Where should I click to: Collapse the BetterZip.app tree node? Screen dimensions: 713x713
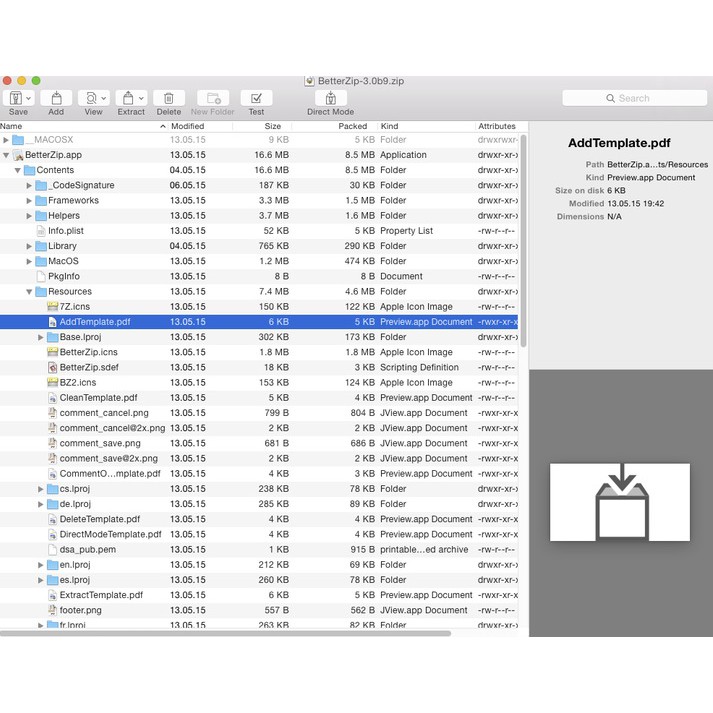(6, 155)
